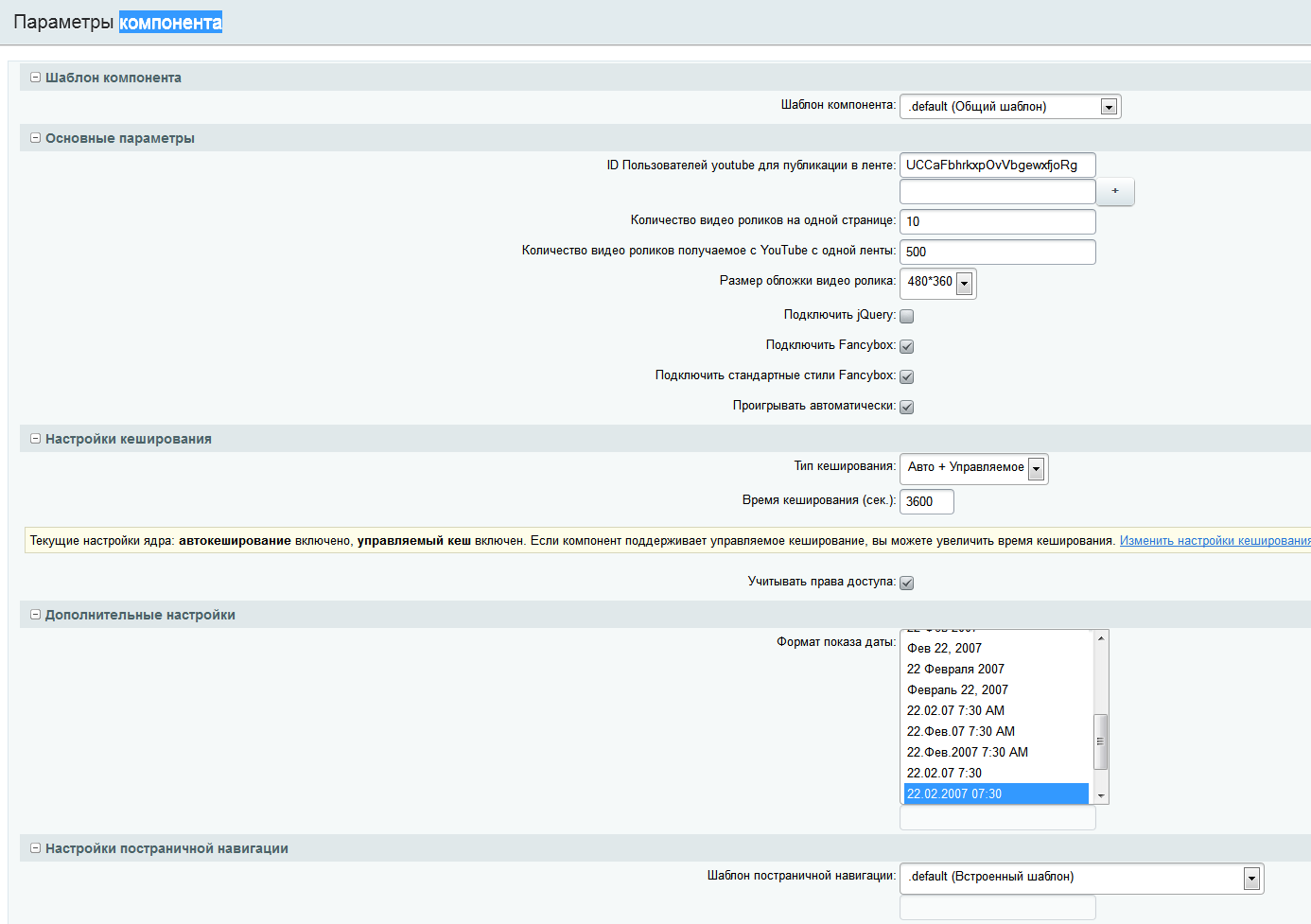Enable the Подключить jQuery checkbox

tap(906, 316)
